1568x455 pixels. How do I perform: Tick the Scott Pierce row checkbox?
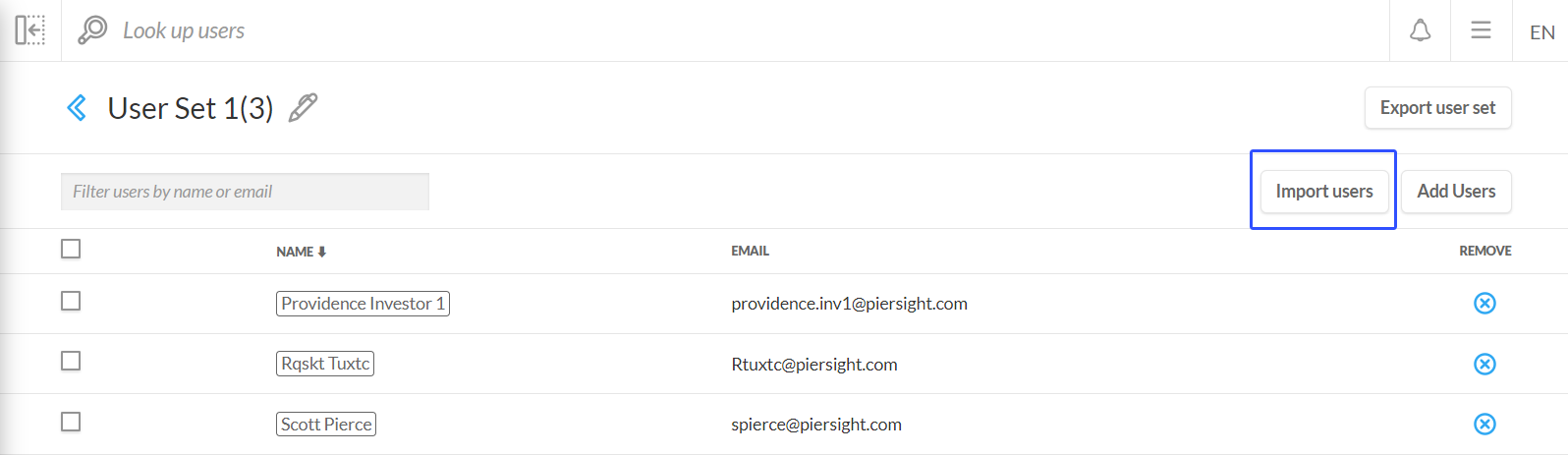click(x=71, y=423)
